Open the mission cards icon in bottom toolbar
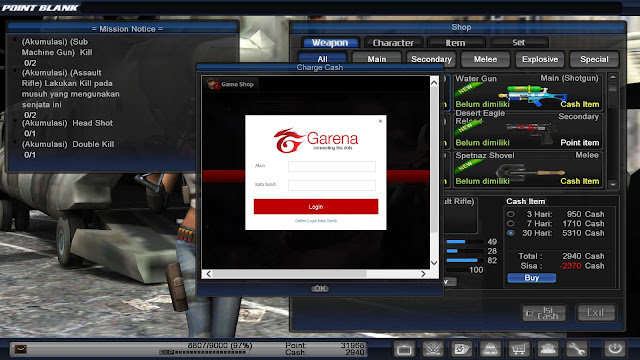The width and height of the screenshot is (640, 360). coord(461,349)
